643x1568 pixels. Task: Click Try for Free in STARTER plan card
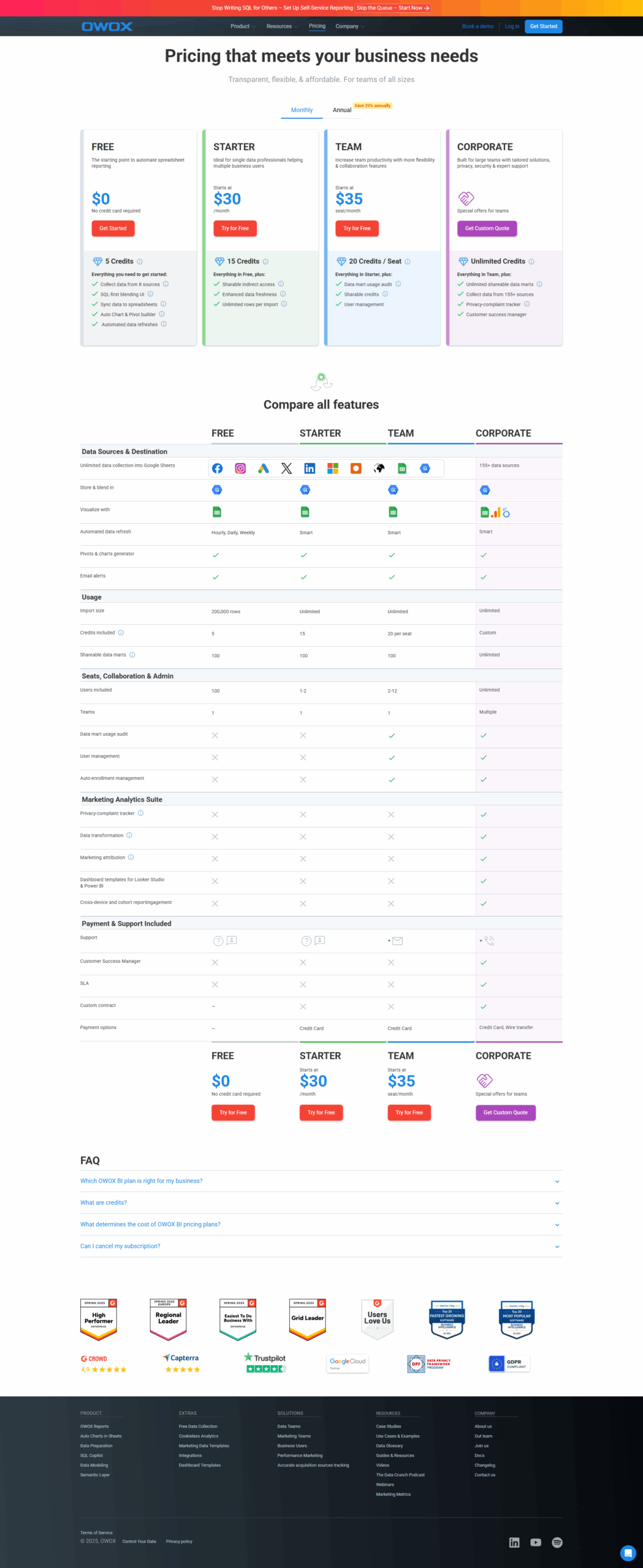pos(235,228)
